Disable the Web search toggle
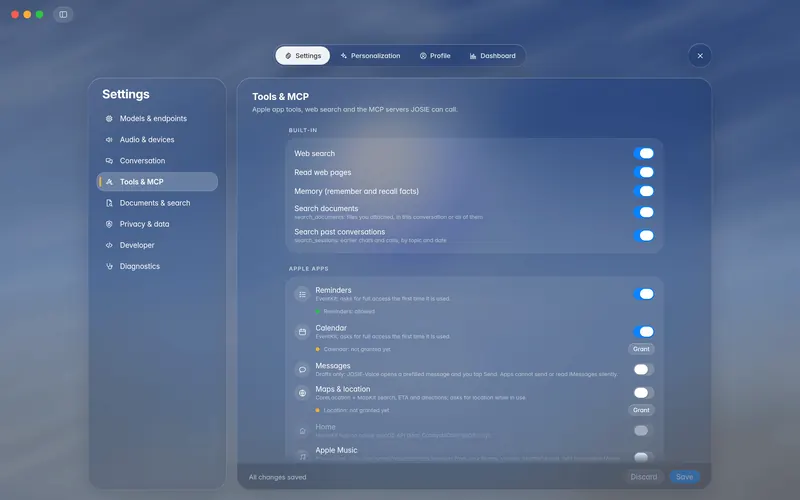Screen dimensions: 800x500 point(643,153)
